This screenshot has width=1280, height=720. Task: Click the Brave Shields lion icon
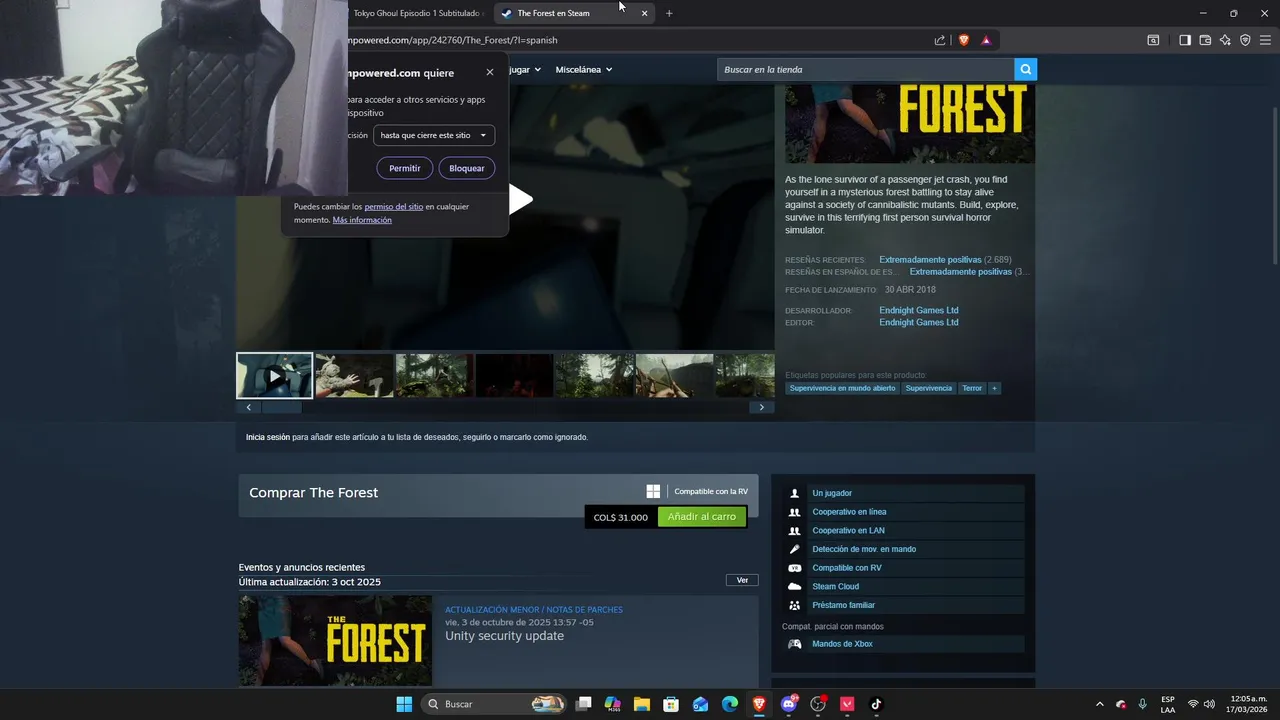pos(964,40)
